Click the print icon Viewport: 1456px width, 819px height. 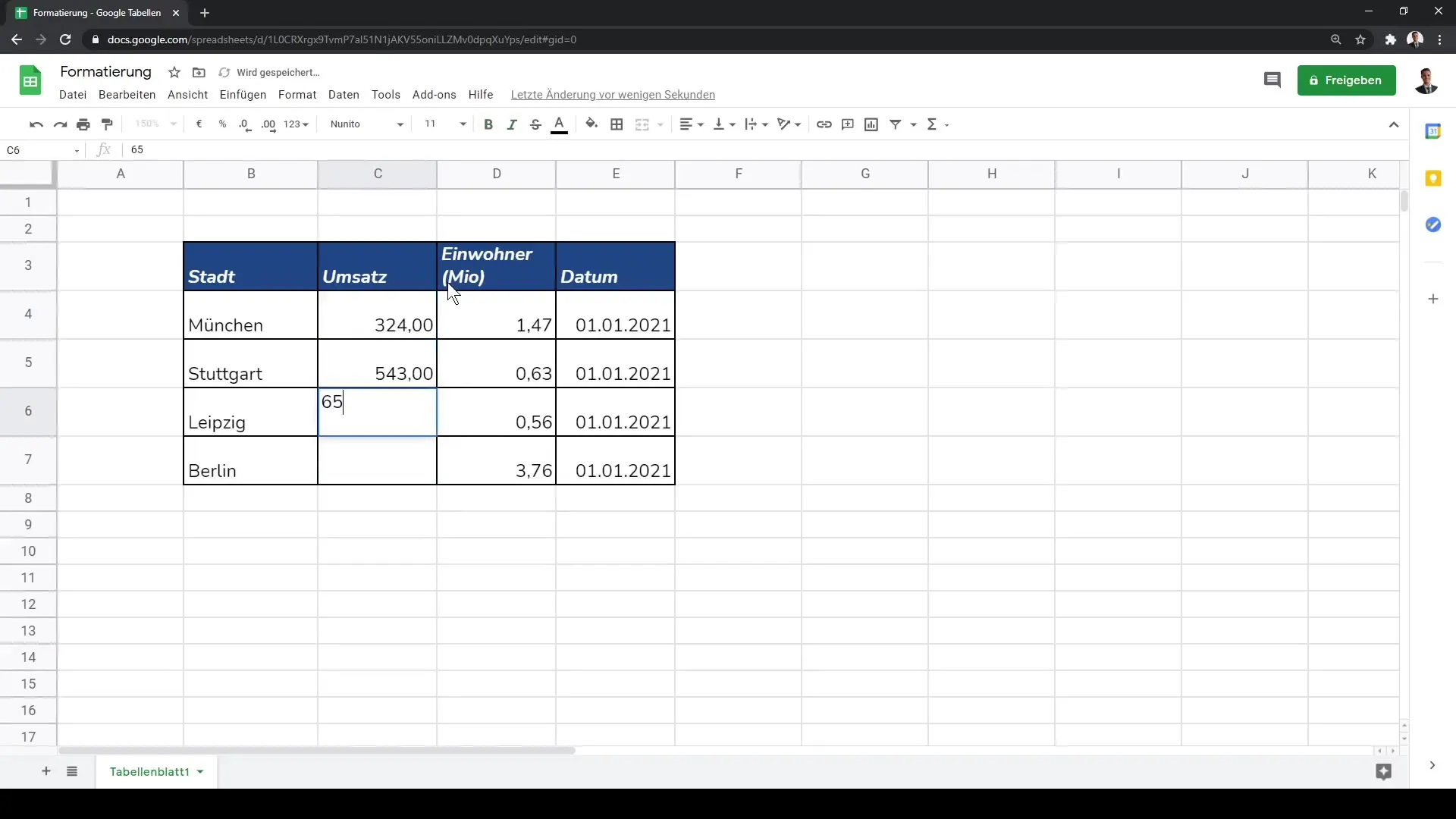click(x=83, y=124)
